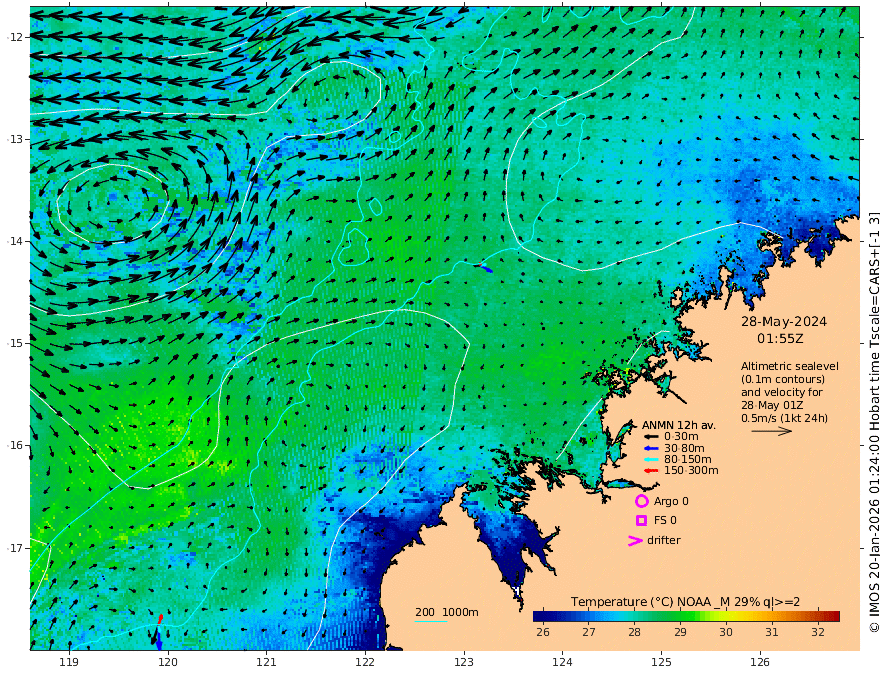Click colorbar tick label 27
The height and width of the screenshot is (680, 880).
pyautogui.click(x=589, y=632)
